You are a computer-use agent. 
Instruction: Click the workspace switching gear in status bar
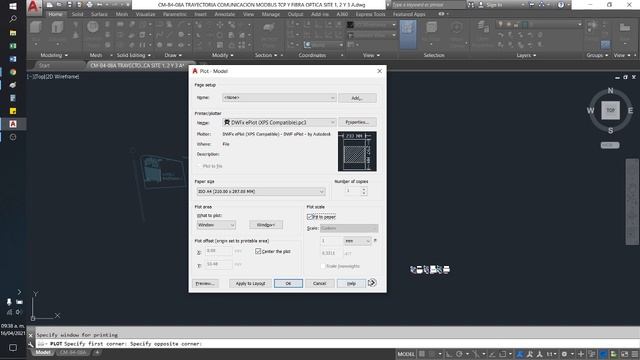(x=564, y=354)
